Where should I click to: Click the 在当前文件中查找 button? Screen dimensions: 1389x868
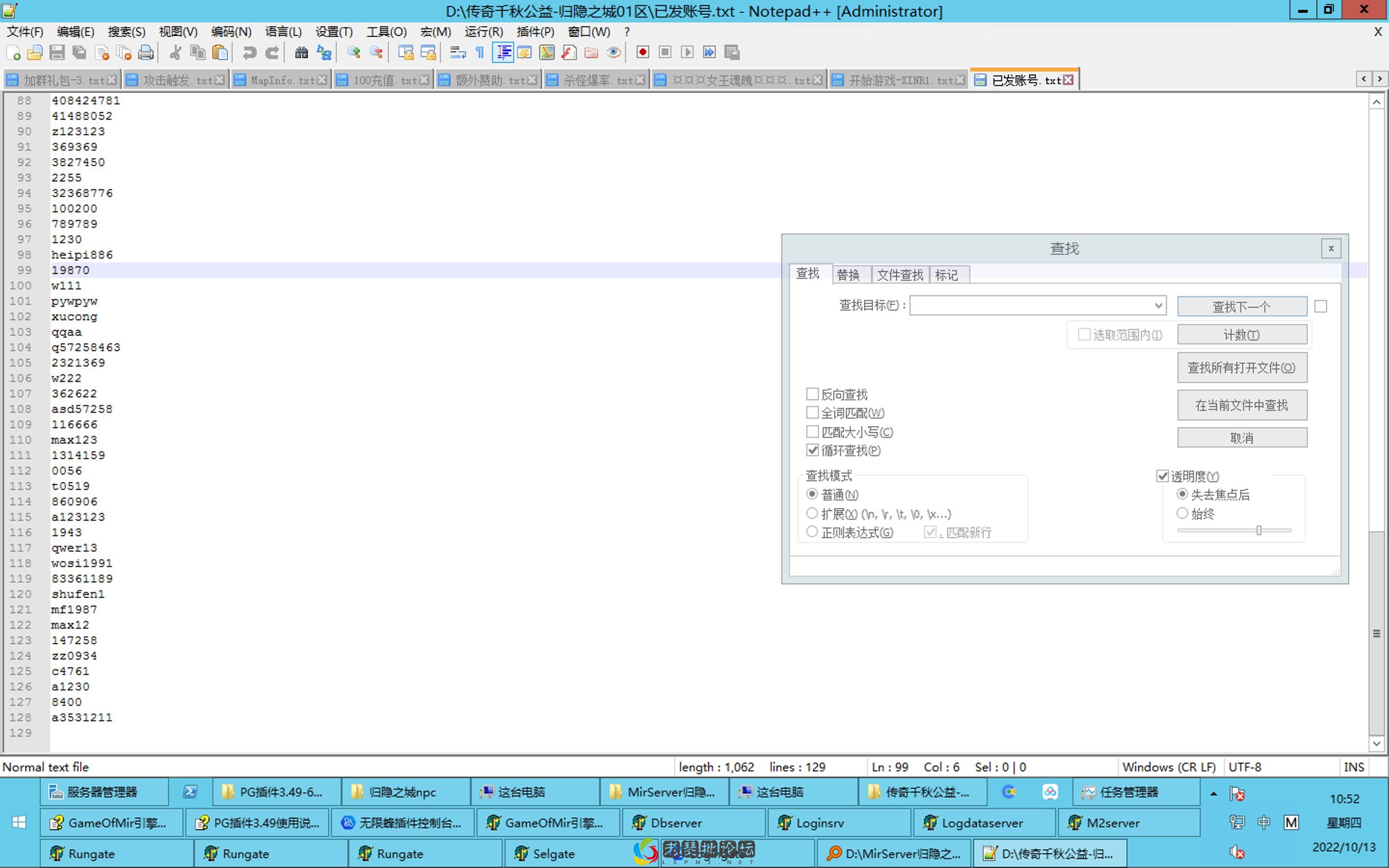(1242, 405)
